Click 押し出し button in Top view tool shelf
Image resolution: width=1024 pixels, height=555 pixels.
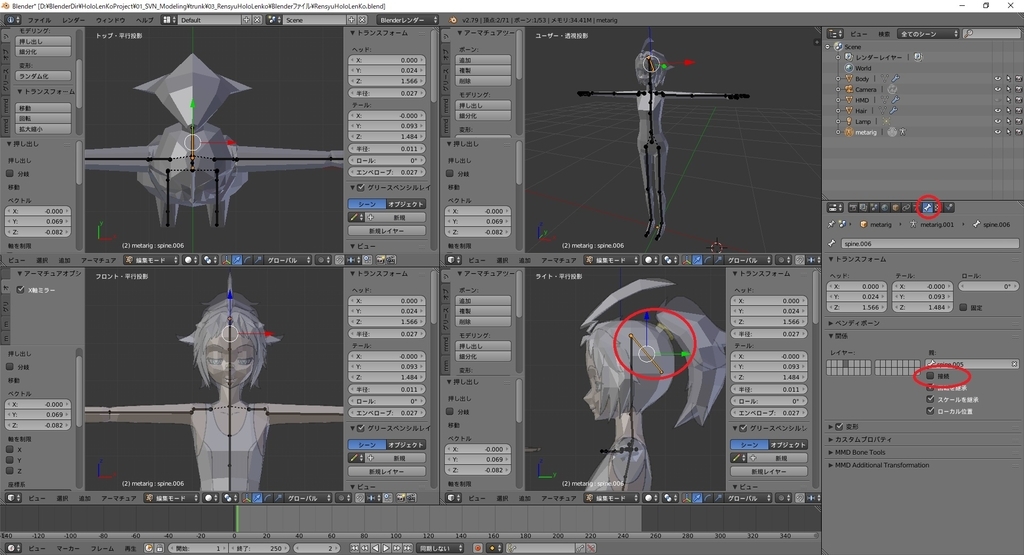43,41
